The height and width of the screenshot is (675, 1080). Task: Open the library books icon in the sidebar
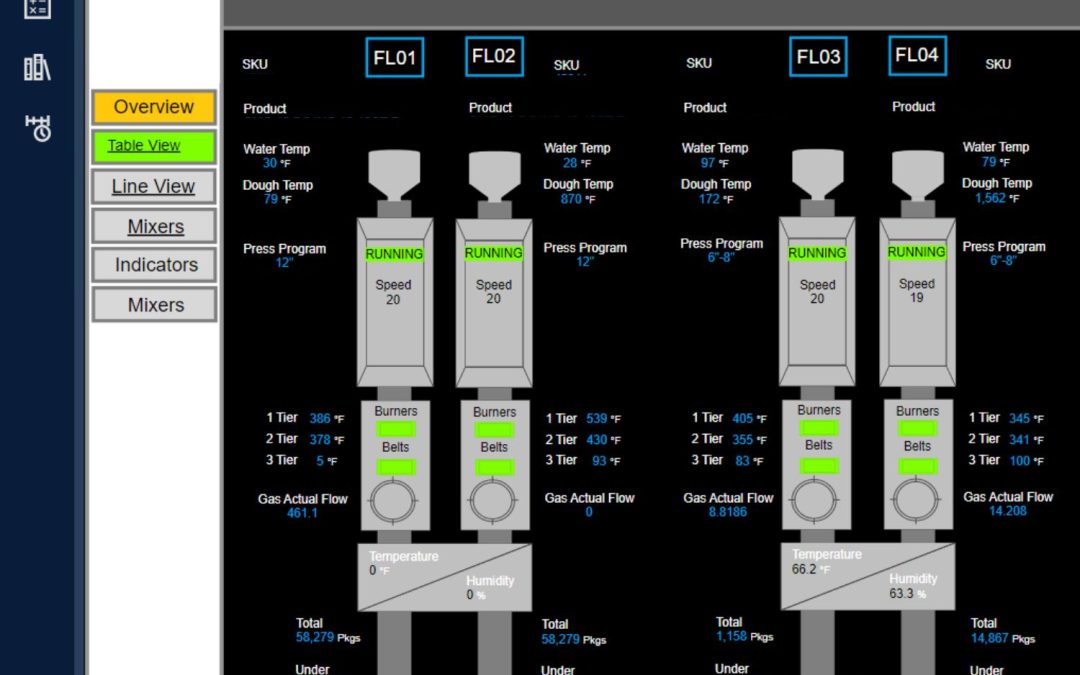click(37, 68)
